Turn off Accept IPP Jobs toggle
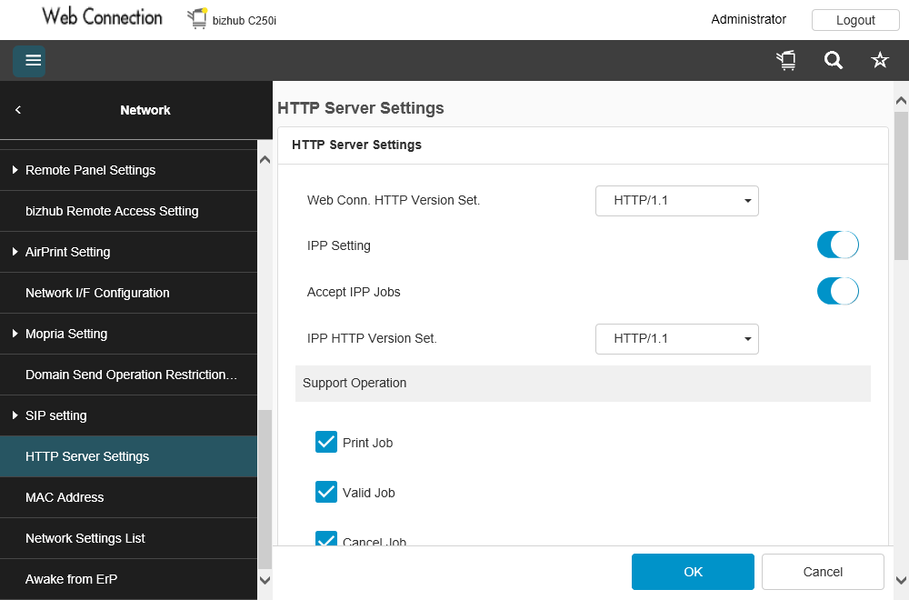909x600 pixels. coord(837,292)
